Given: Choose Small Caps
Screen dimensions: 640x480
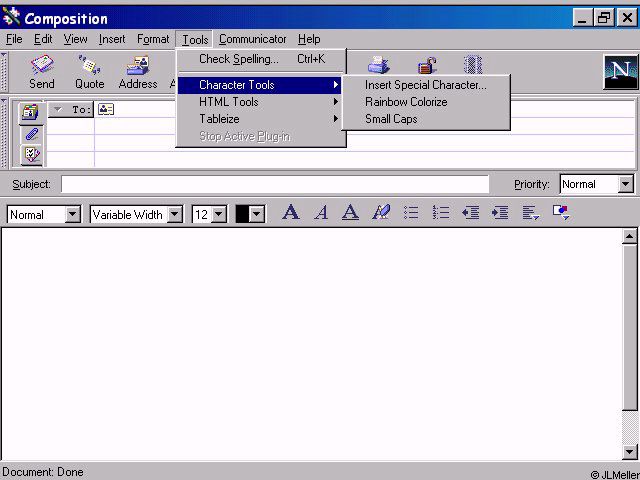Looking at the screenshot, I should pos(426,119).
